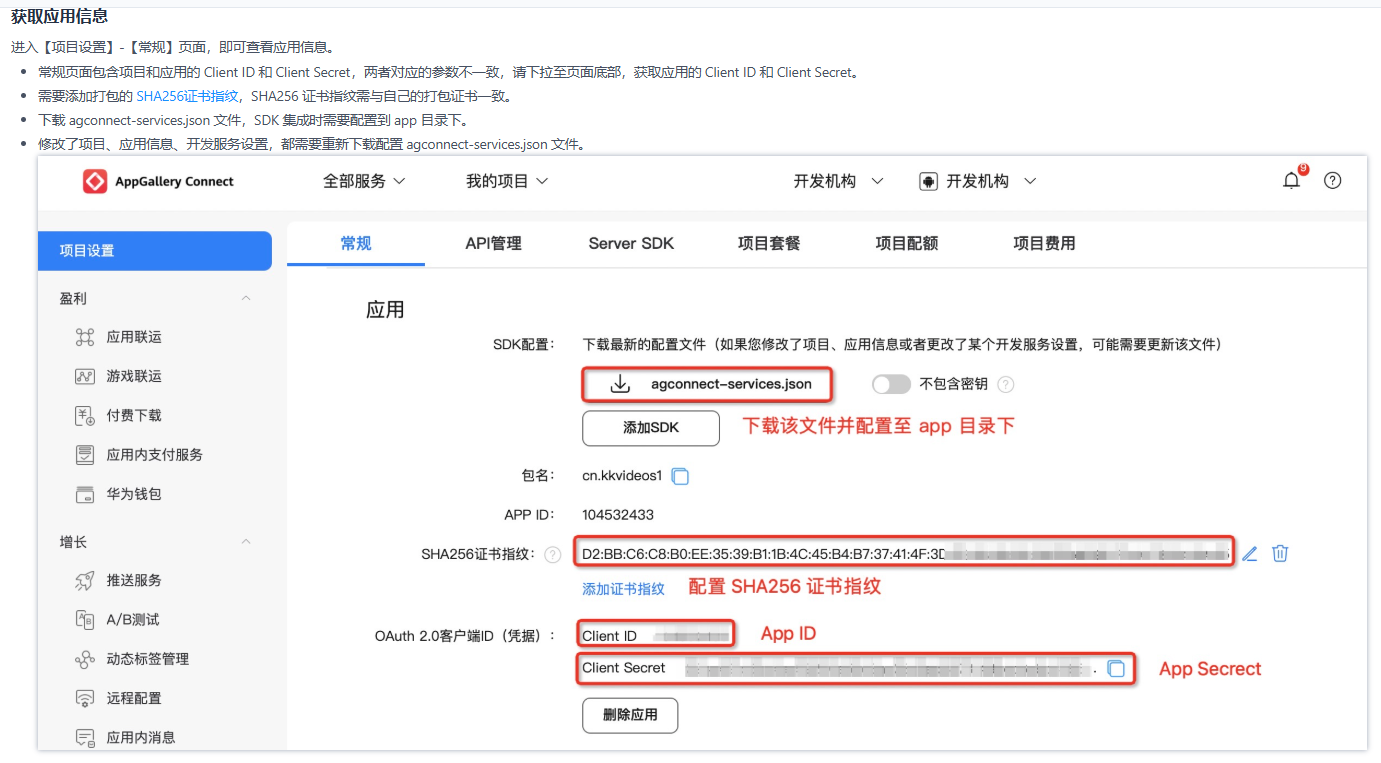The height and width of the screenshot is (763, 1381).
Task: Click the 付费下载 sidebar icon
Action: pos(85,415)
